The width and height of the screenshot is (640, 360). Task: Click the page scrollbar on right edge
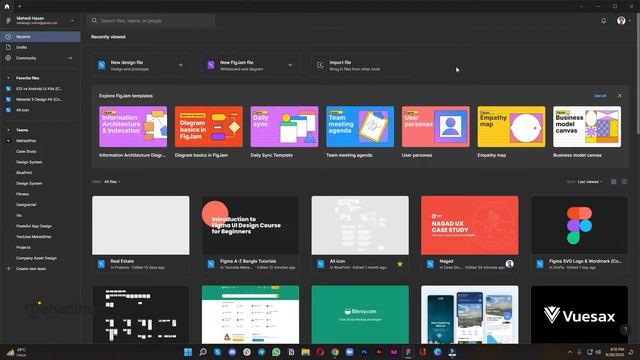[x=638, y=73]
